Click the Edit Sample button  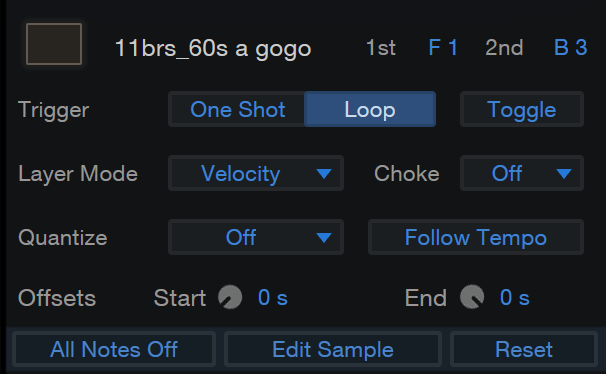tap(333, 349)
